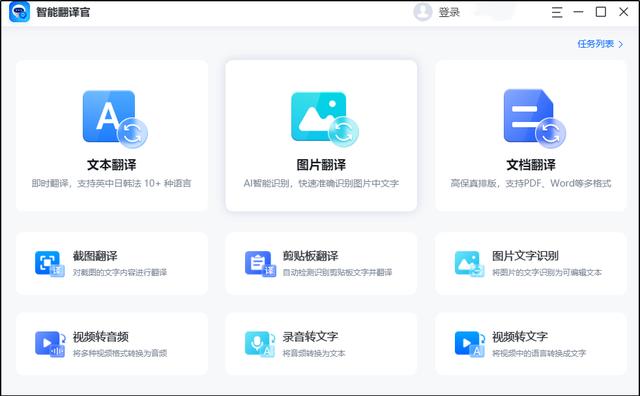Image resolution: width=640 pixels, height=396 pixels.
Task: Click the chevron next to 任务列表
Action: 621,44
